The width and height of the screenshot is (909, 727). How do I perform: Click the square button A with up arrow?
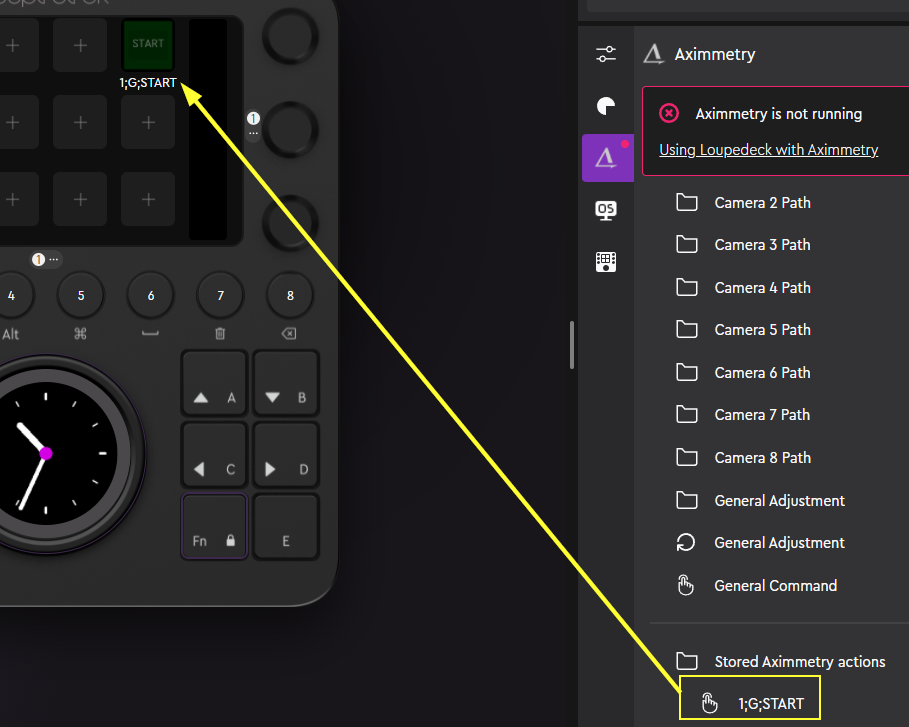214,383
